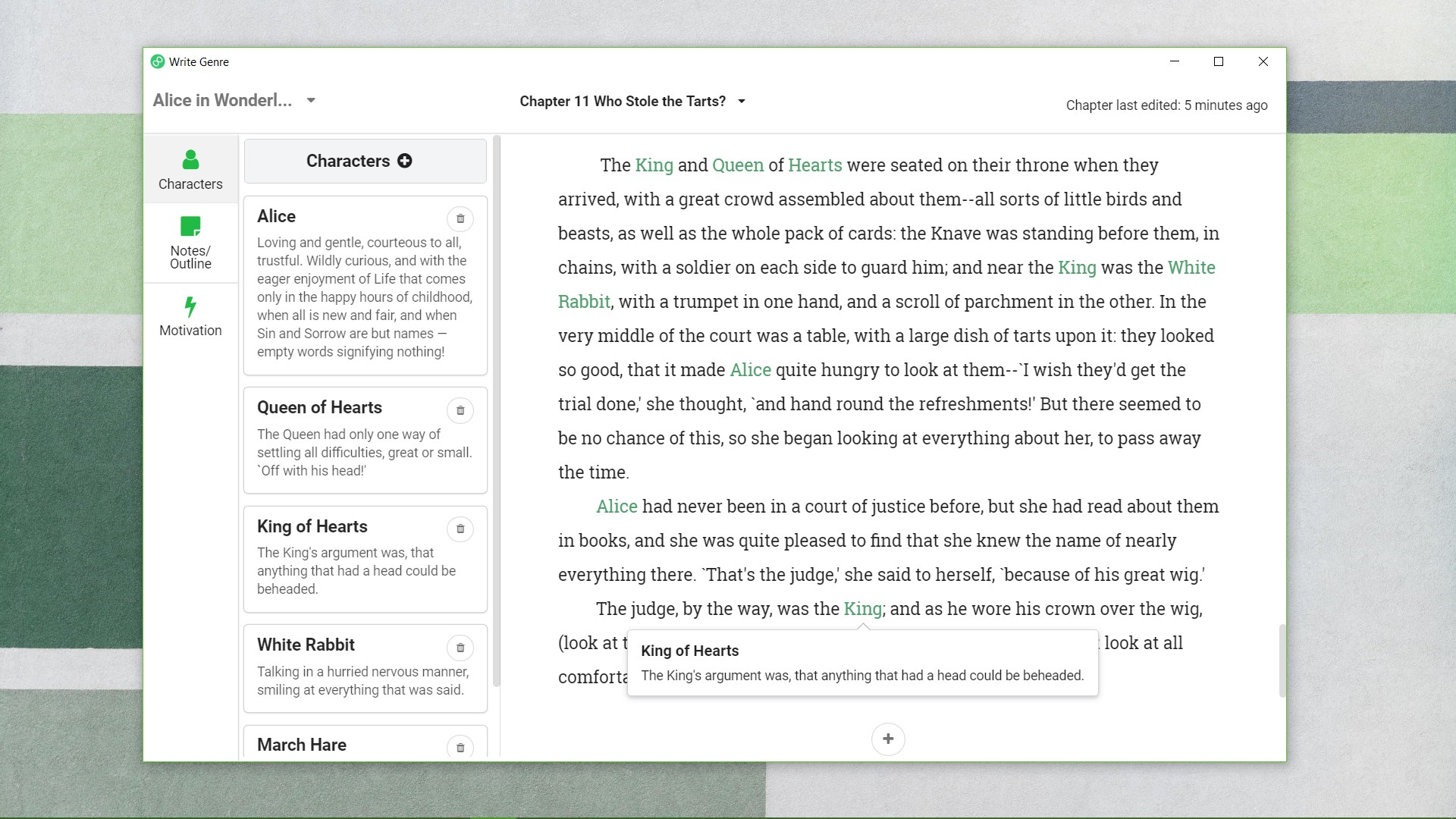Click trash icon on Queen of Hearts
This screenshot has height=819, width=1456.
460,410
